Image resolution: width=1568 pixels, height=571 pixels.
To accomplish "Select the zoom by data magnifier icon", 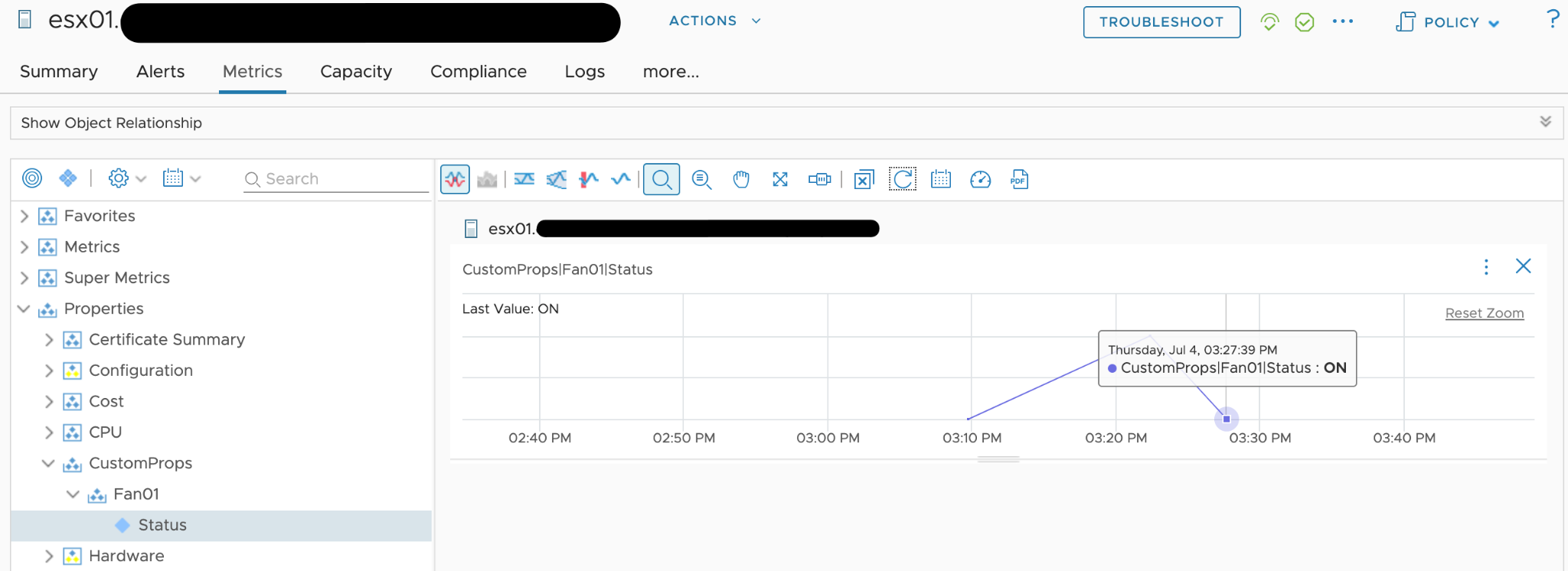I will (x=701, y=180).
